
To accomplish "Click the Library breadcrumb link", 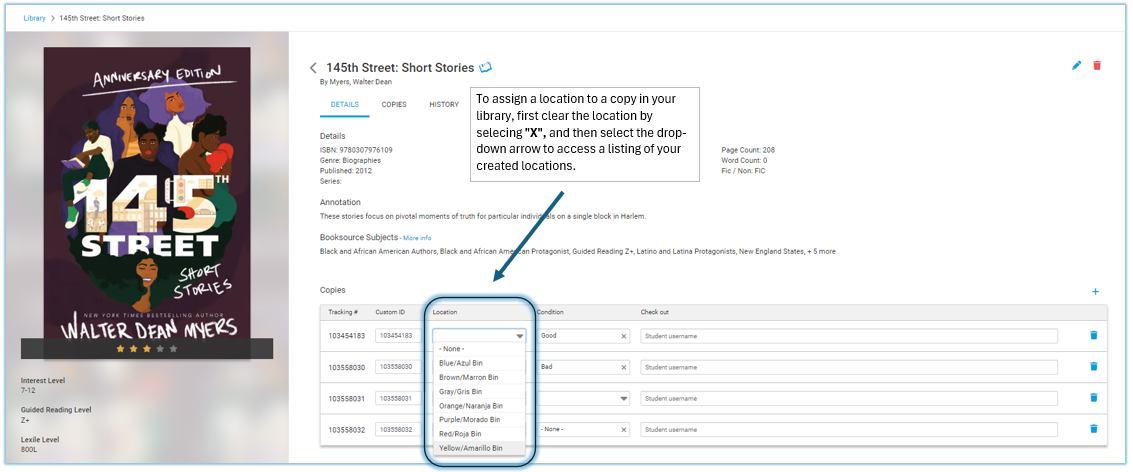I will point(34,18).
